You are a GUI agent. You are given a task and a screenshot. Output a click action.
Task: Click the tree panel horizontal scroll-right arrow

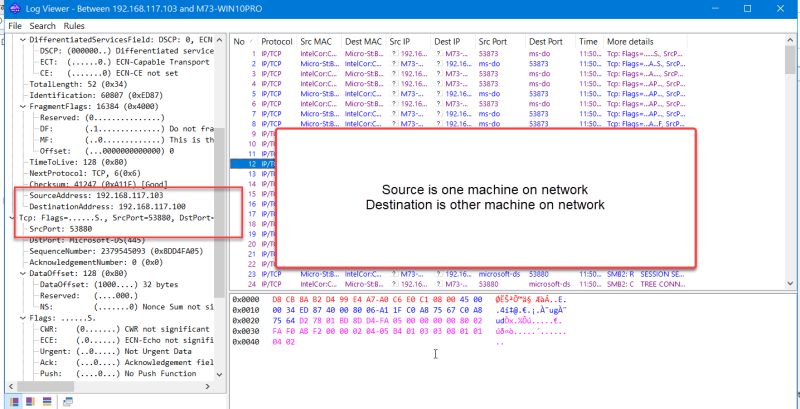(x=208, y=387)
